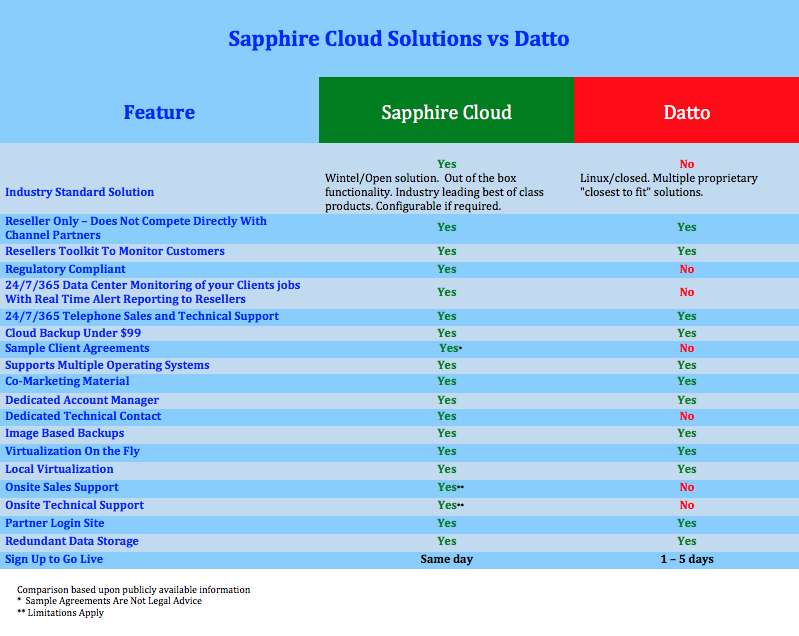Click Datto's No for Industry Standard Solution

[687, 164]
